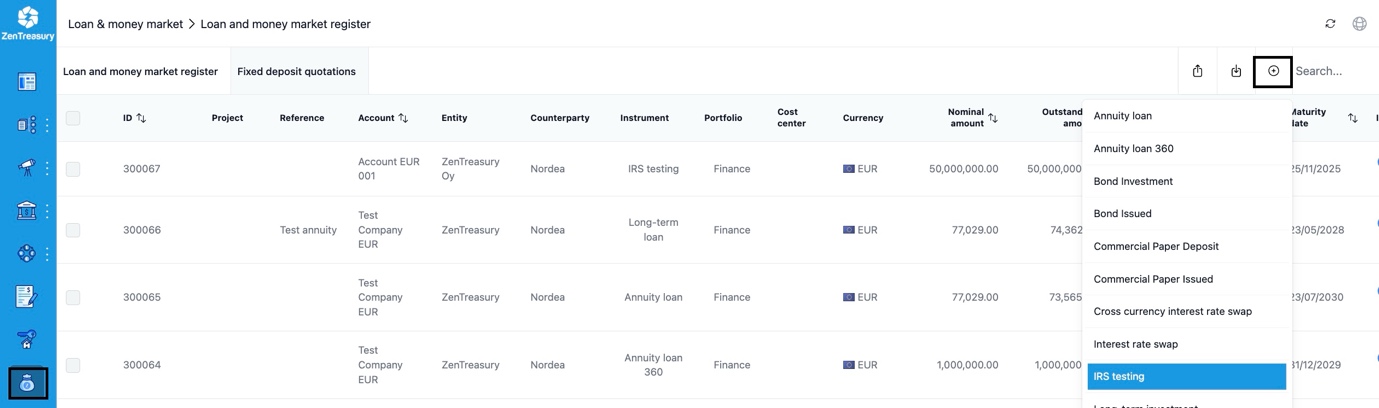Click 1,000,000.00 nominal amount in row 300064
Viewport: 1379px width, 408px height.
967,365
